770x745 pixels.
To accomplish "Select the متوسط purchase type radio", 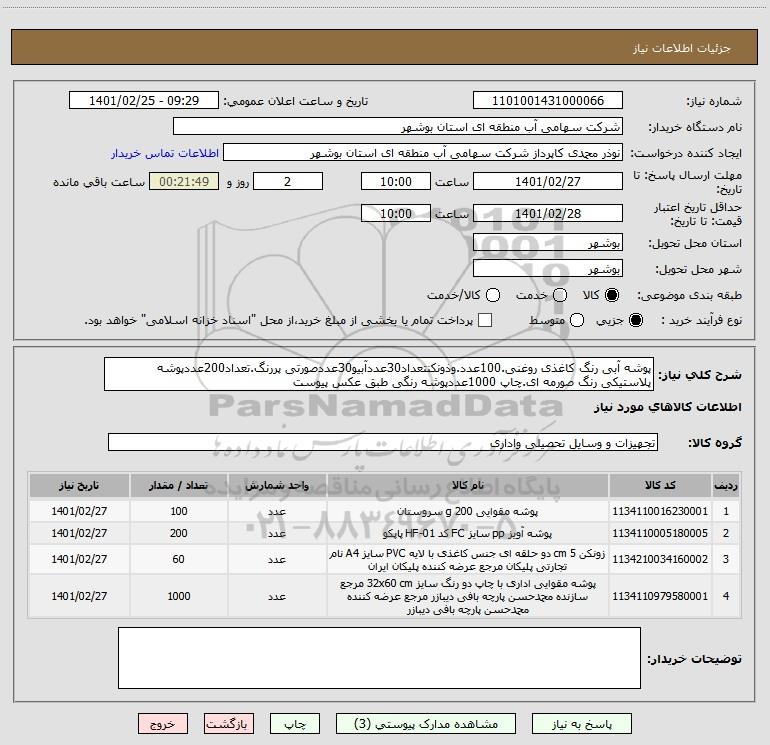I will click(x=577, y=320).
